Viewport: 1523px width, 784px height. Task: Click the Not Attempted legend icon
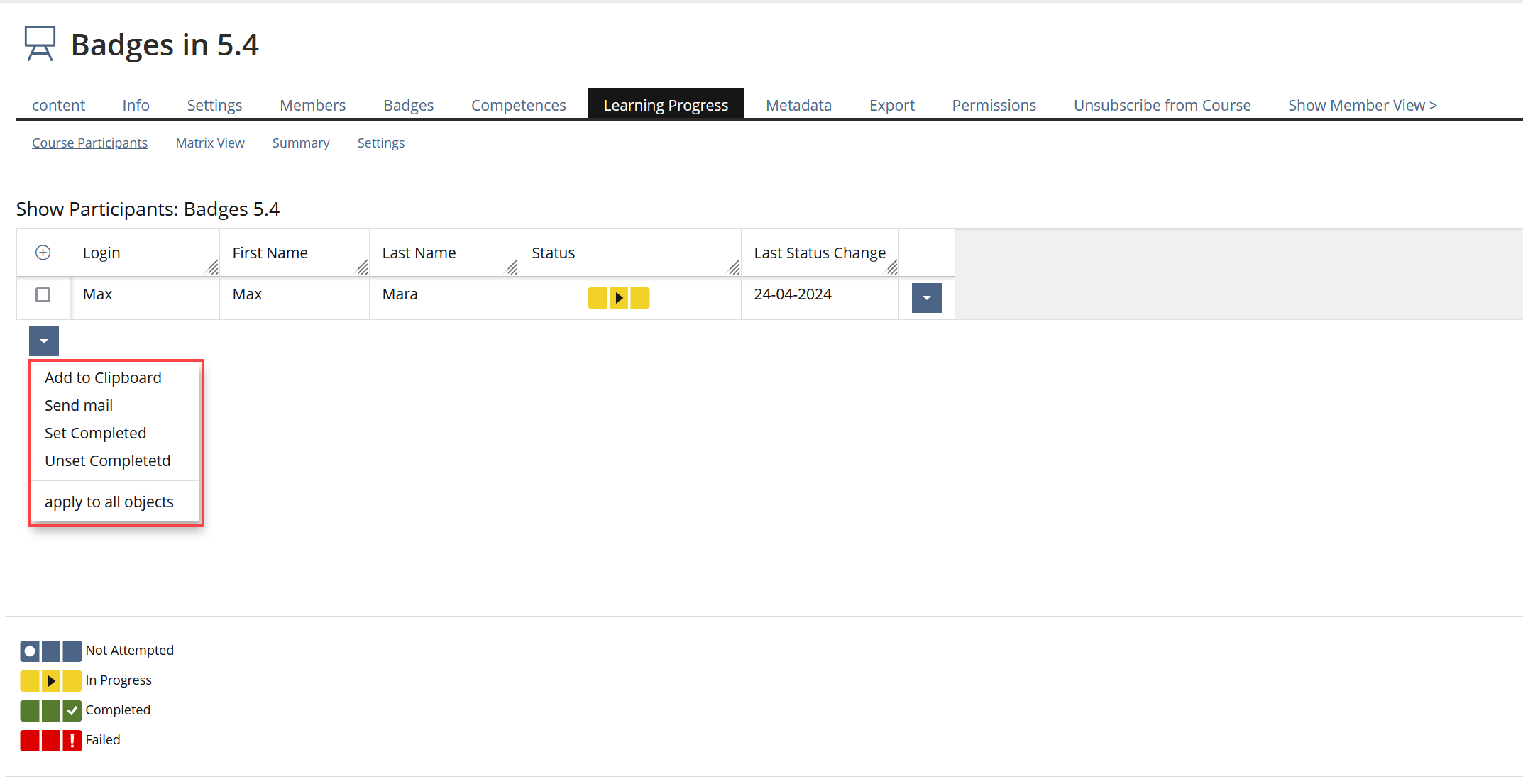point(50,651)
